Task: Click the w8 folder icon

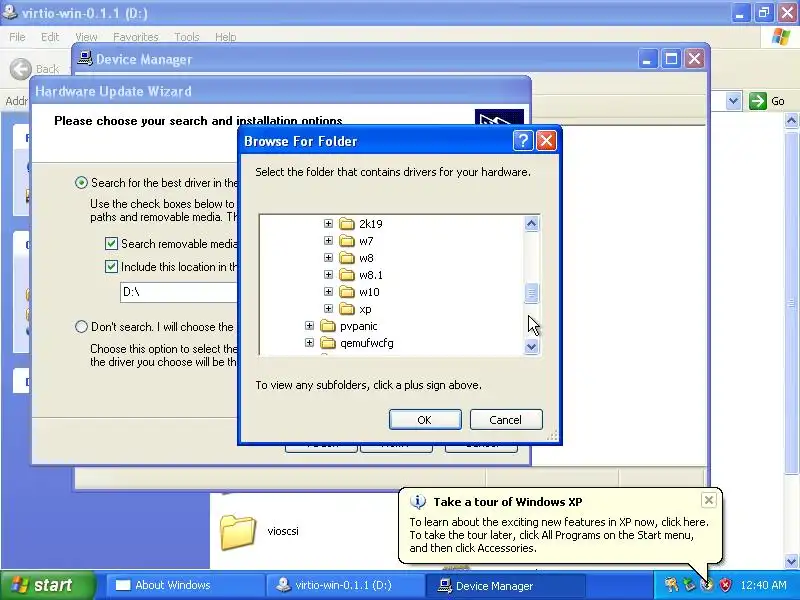Action: [x=347, y=258]
